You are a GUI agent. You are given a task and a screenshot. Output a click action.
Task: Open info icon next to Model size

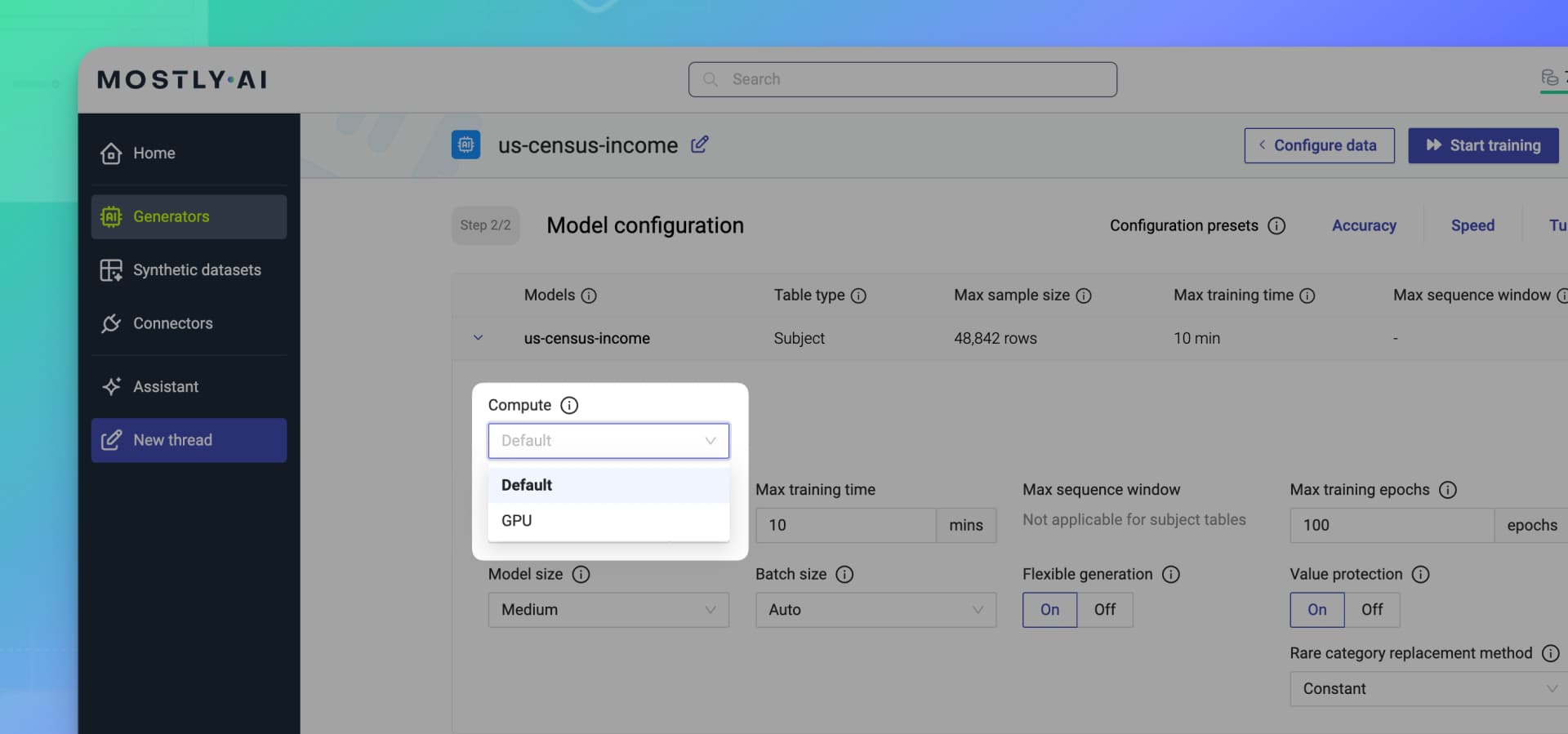tap(581, 575)
